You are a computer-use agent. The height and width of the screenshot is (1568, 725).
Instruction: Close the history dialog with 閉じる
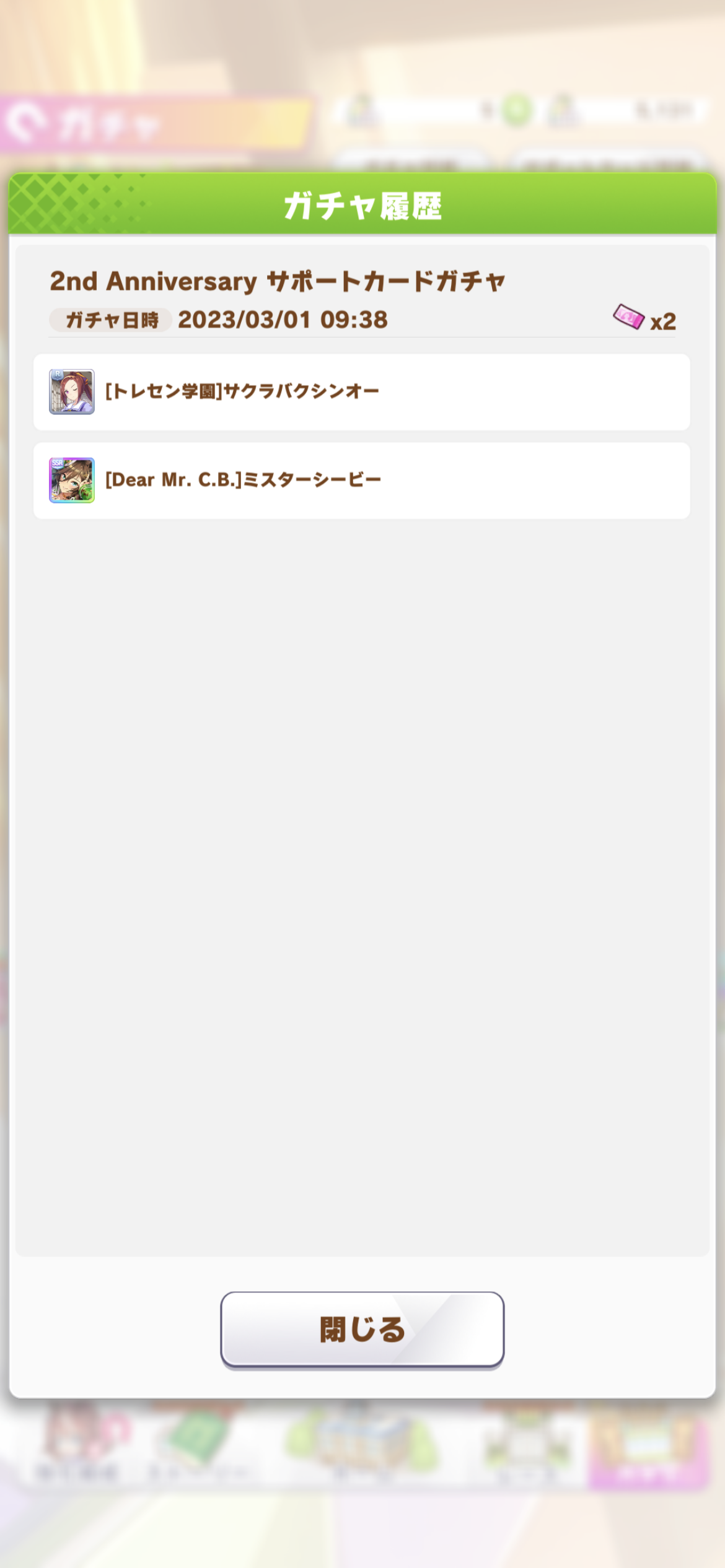pyautogui.click(x=362, y=1329)
